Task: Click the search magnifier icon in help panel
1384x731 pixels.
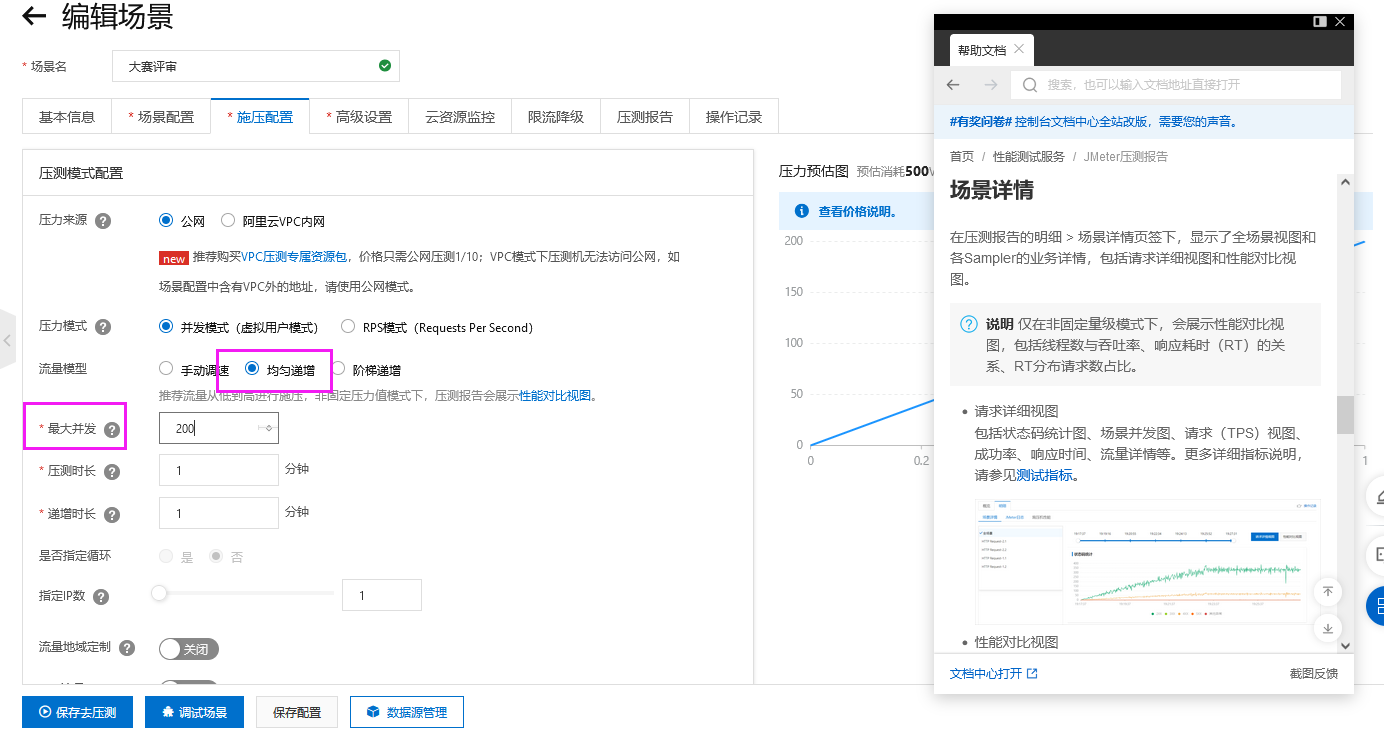Action: 1030,85
